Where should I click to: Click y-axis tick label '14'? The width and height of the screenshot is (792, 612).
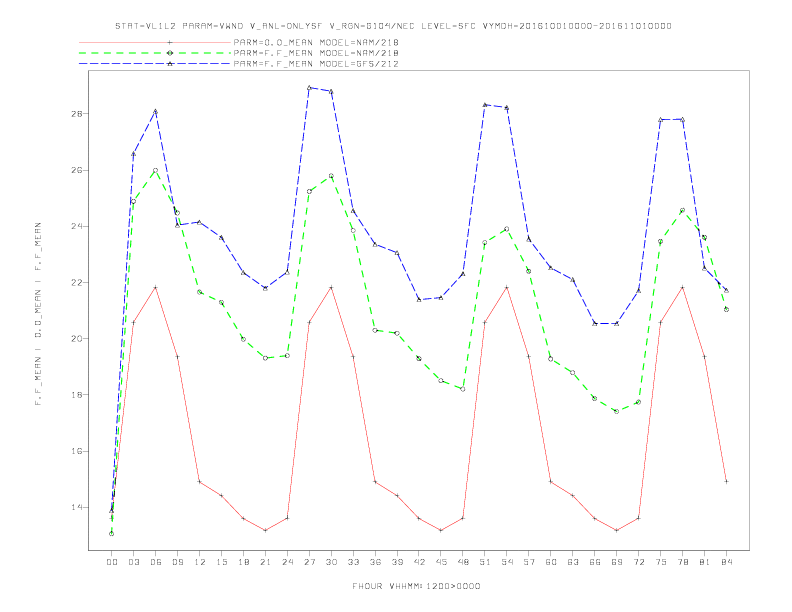tap(77, 507)
